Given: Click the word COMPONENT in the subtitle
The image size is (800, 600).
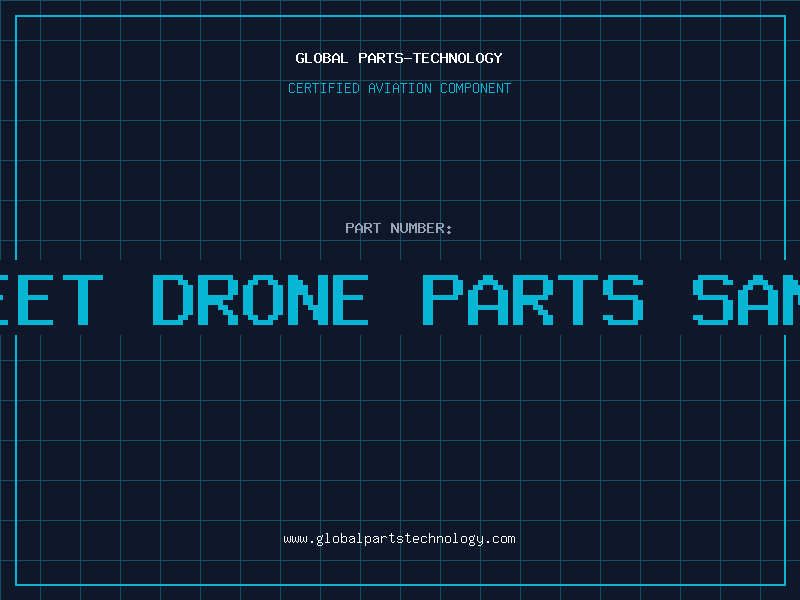Looking at the screenshot, I should coord(476,88).
